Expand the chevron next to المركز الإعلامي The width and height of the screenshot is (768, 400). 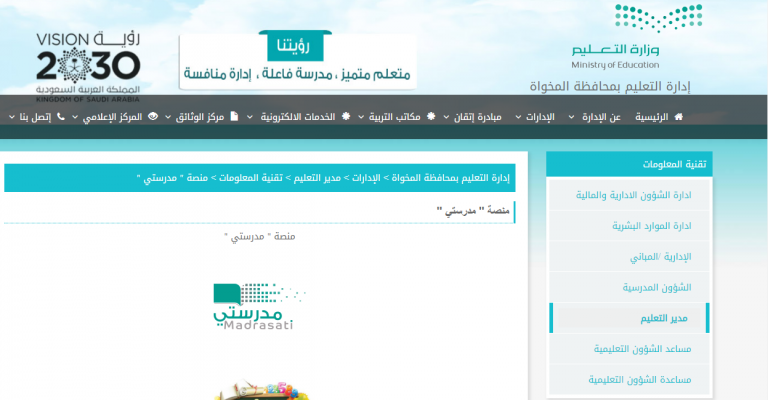[75, 118]
